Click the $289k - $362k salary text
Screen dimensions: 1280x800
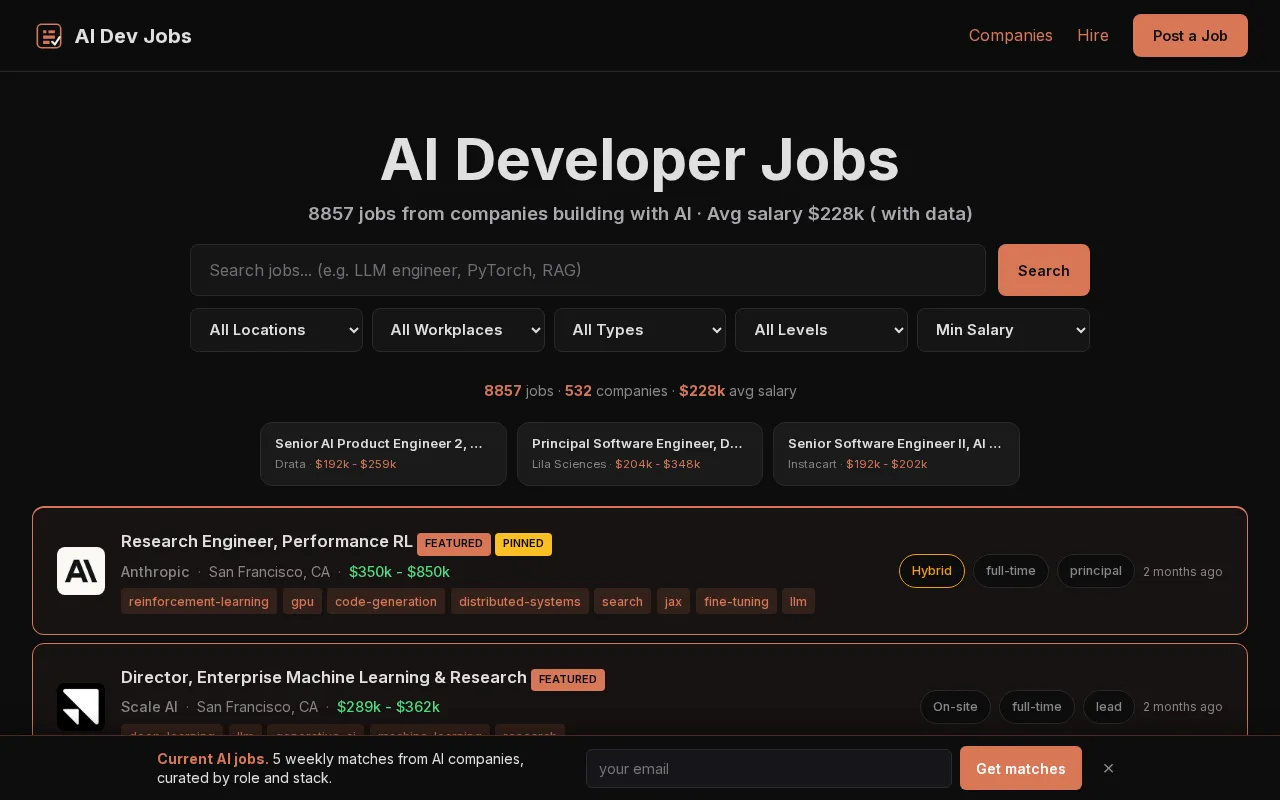tap(388, 707)
